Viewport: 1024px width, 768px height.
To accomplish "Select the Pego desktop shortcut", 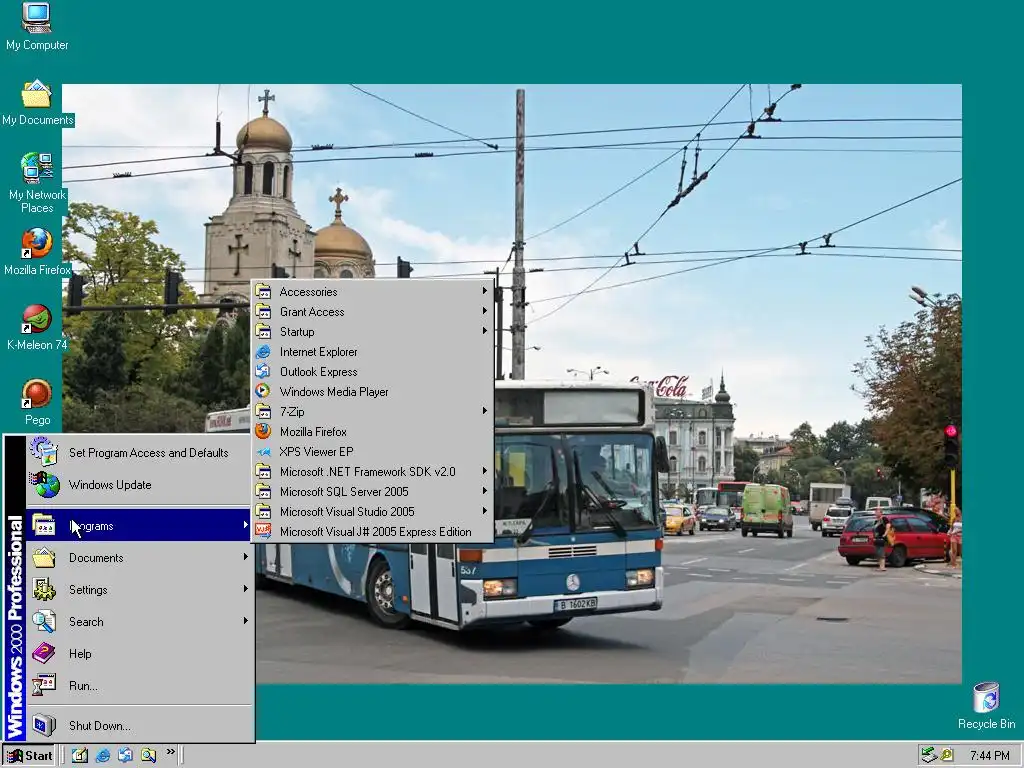I will [x=37, y=402].
